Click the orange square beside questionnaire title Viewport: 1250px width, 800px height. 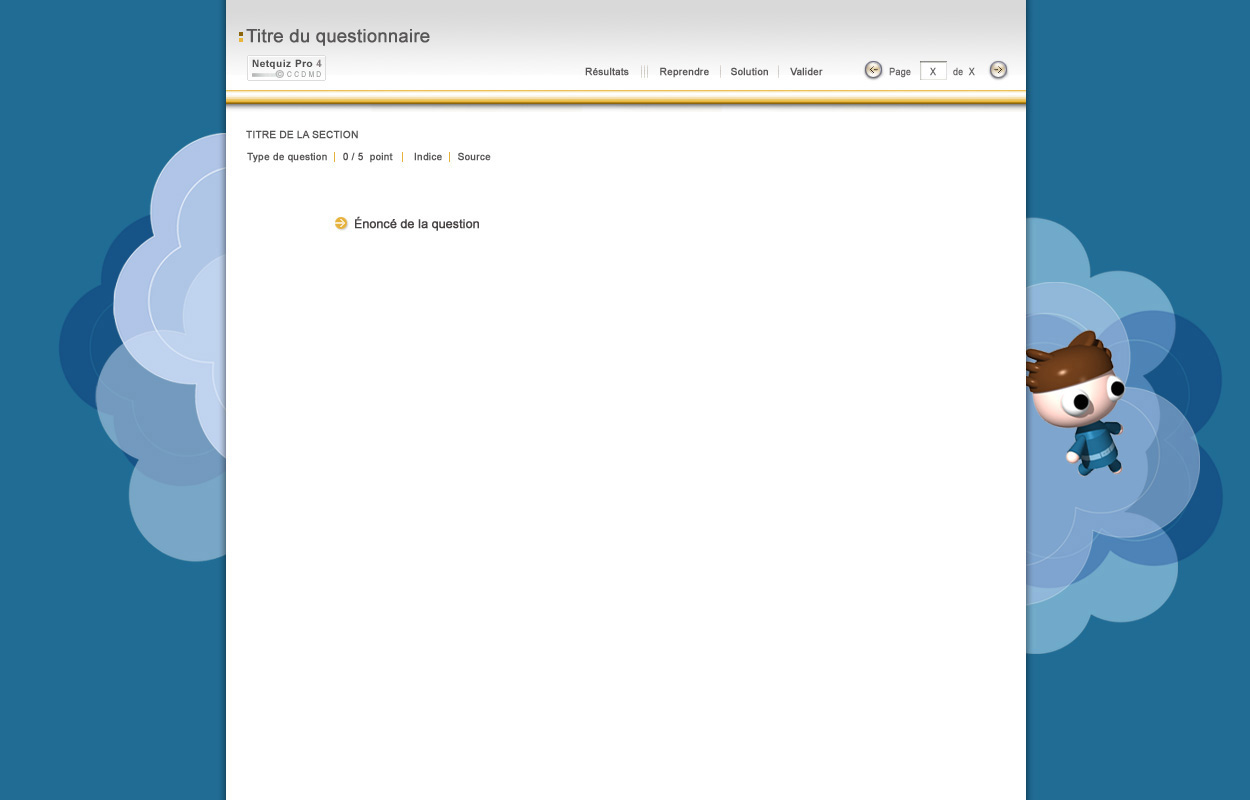click(241, 37)
